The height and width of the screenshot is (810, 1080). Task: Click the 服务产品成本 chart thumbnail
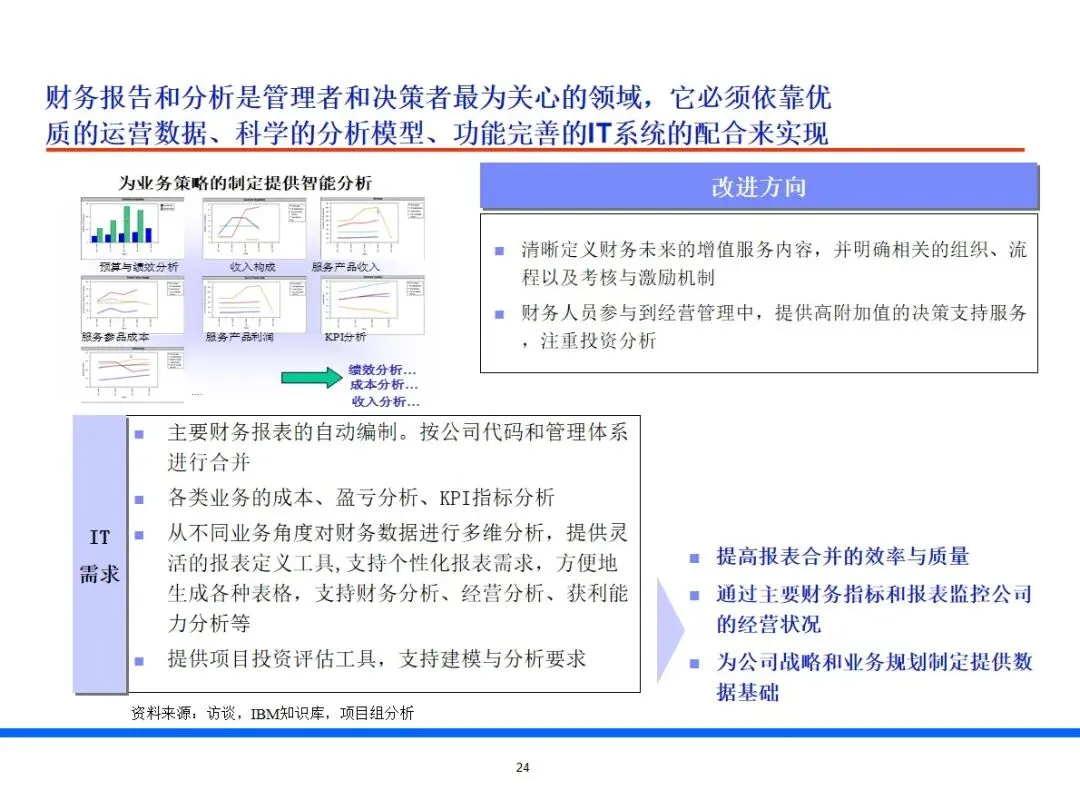pos(132,304)
